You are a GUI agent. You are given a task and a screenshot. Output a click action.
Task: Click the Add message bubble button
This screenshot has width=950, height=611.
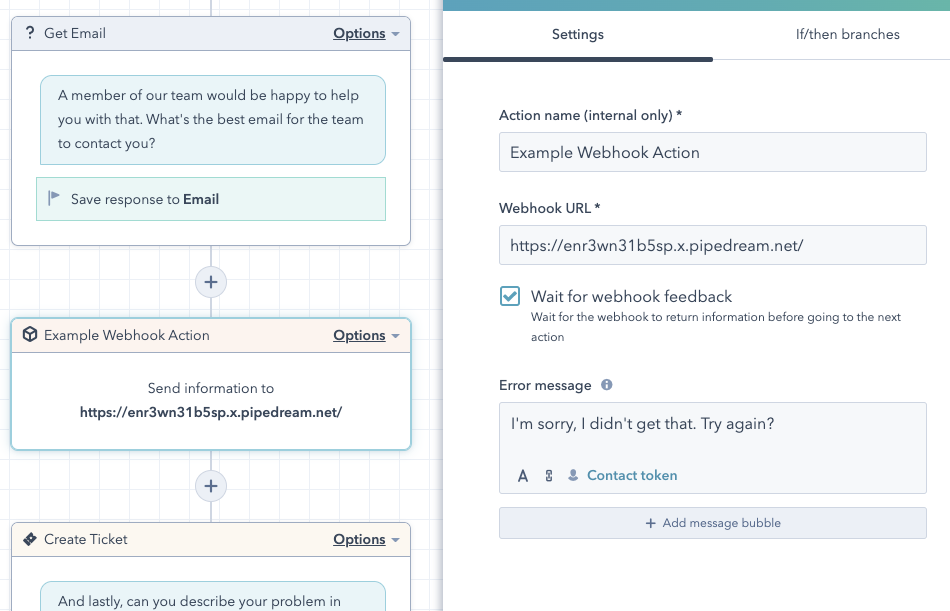[x=712, y=522]
